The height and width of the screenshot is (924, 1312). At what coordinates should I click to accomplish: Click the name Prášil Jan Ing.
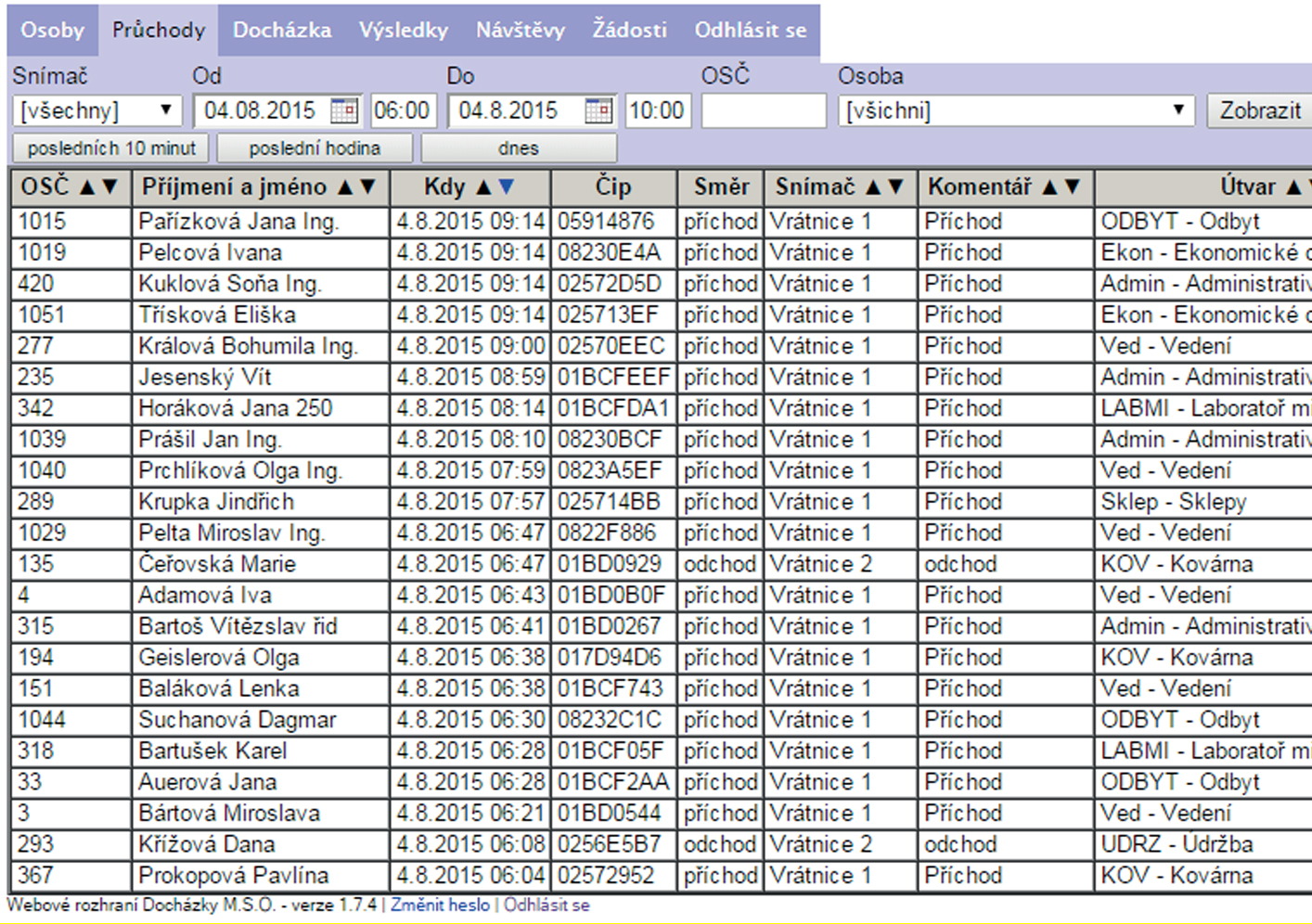tap(210, 440)
